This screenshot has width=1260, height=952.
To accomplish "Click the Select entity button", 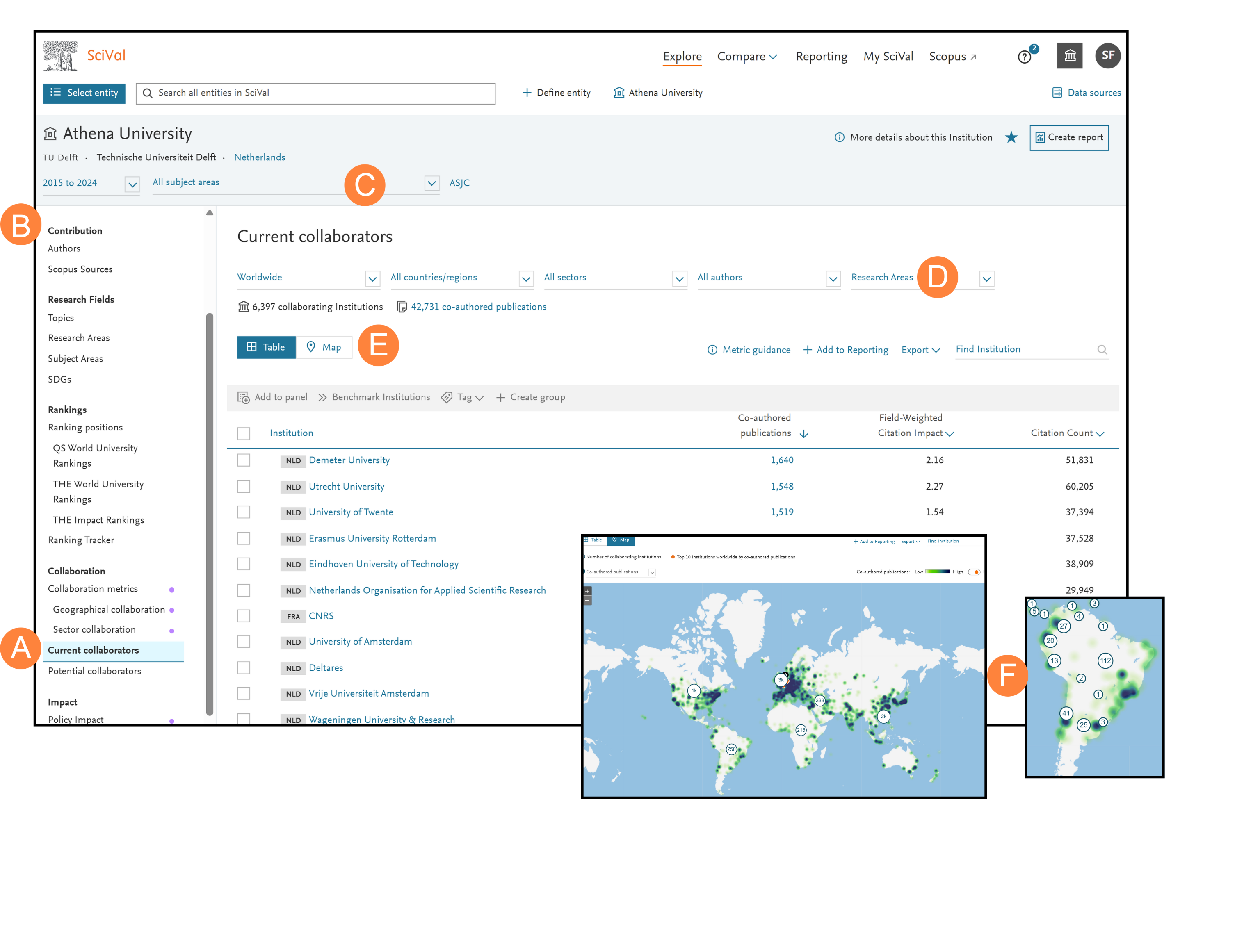I will pos(84,93).
